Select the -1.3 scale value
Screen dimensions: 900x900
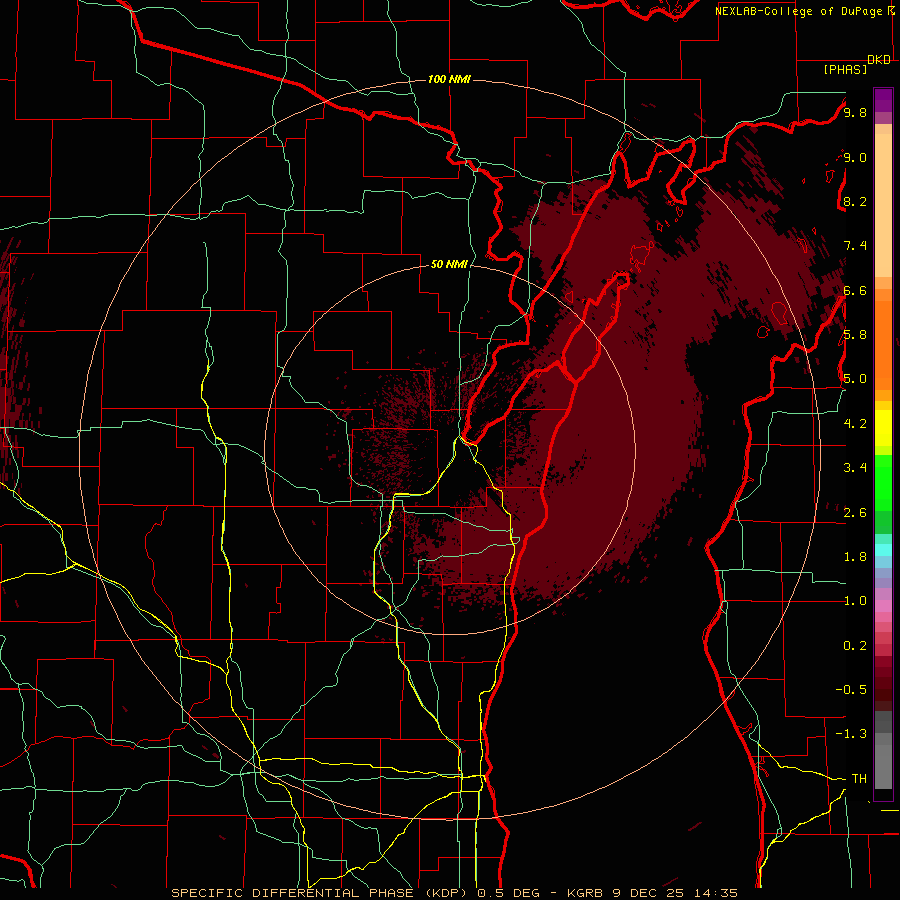(x=851, y=735)
